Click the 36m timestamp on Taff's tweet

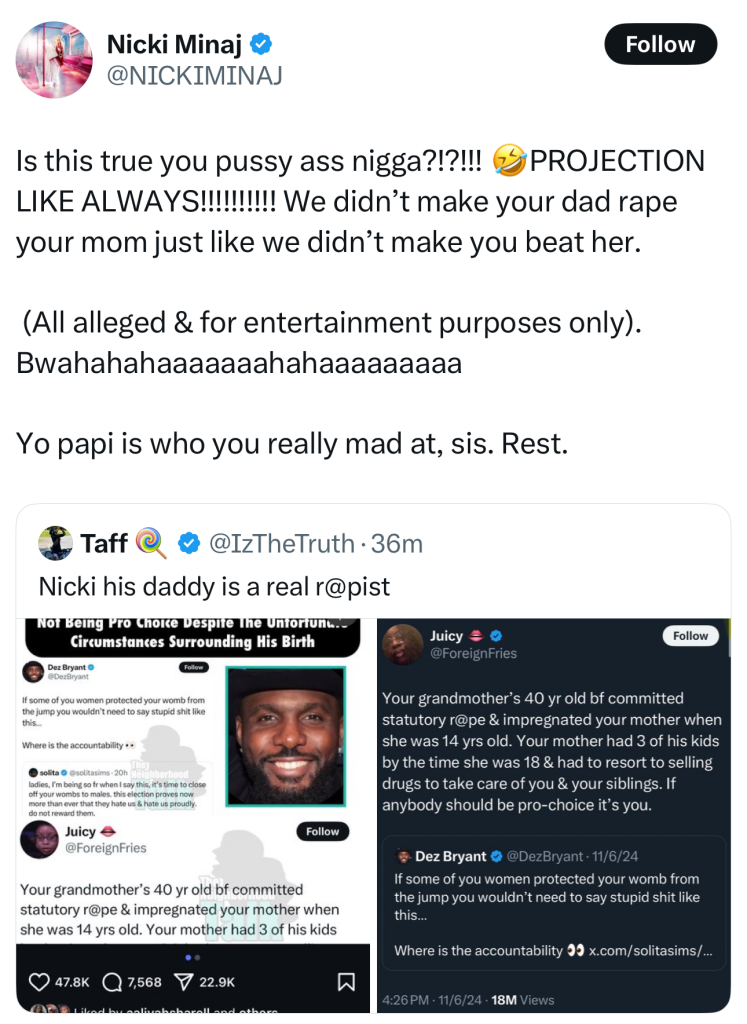397,543
